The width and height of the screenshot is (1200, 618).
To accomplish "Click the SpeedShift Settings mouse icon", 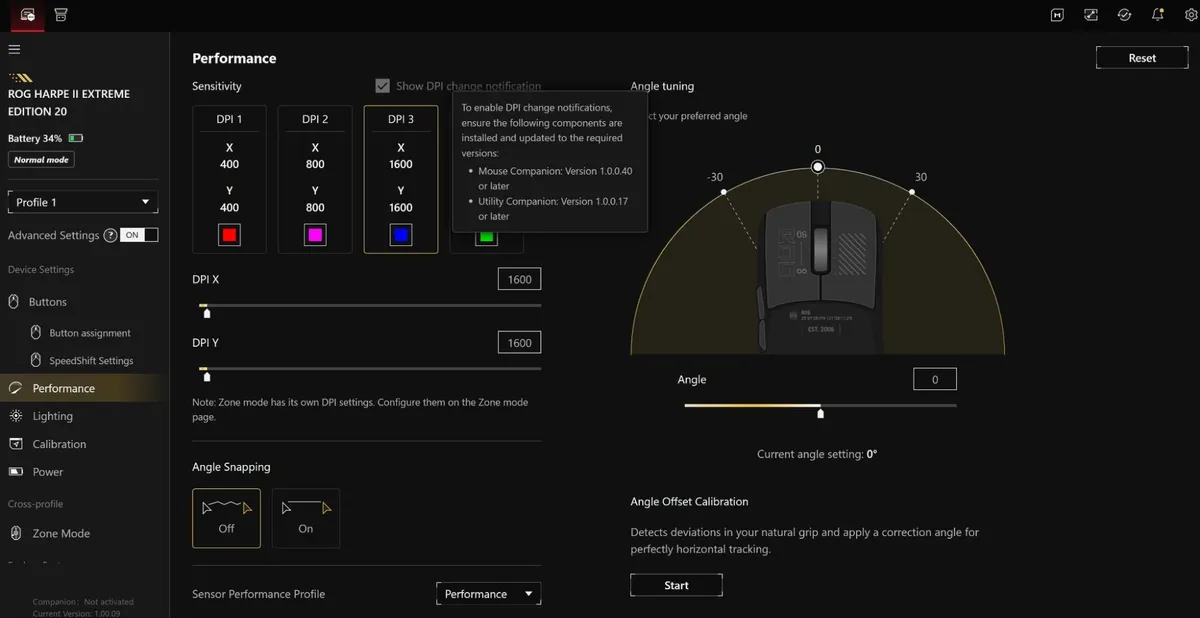I will point(38,360).
